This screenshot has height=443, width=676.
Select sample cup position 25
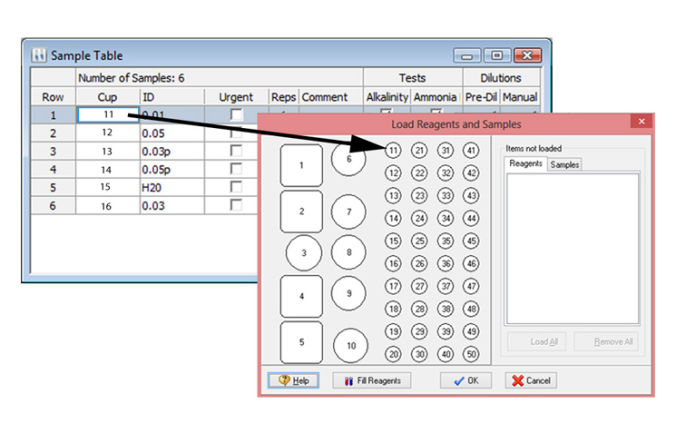point(419,241)
